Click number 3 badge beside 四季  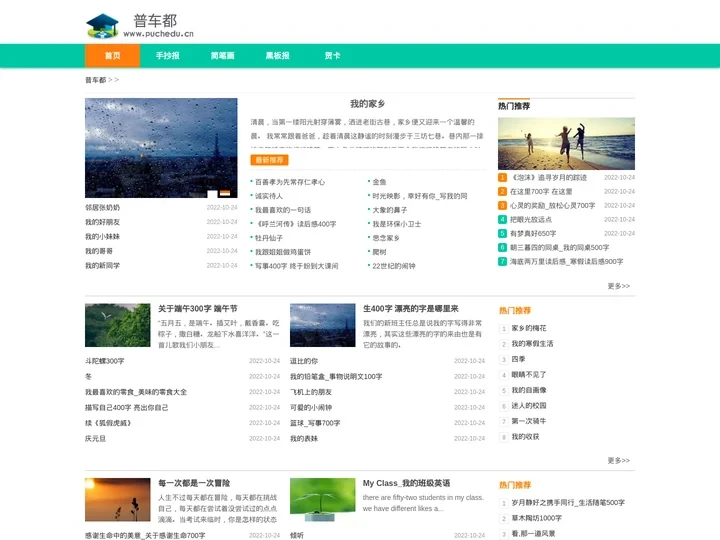504,360
